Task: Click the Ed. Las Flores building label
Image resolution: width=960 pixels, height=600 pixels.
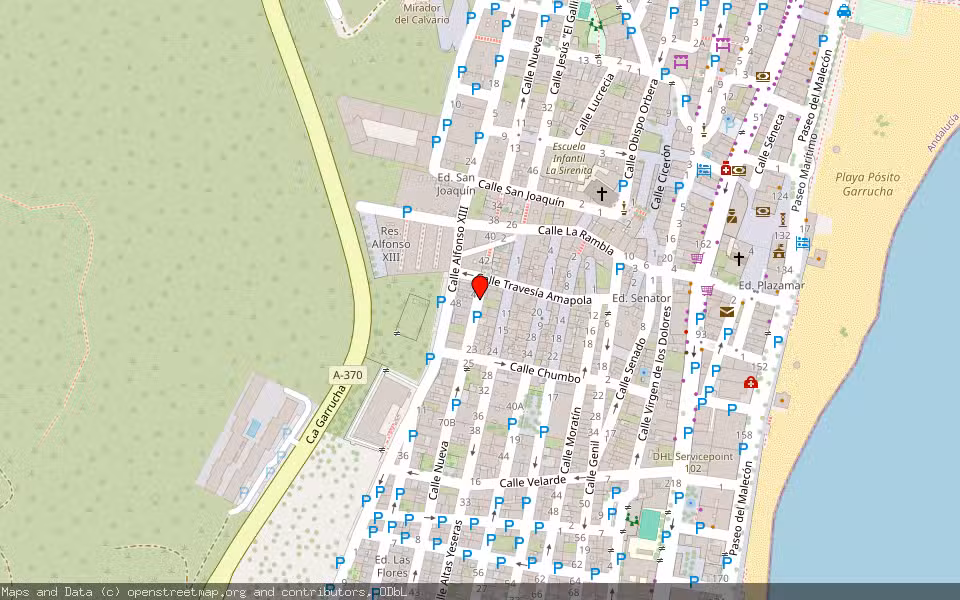Action: click(x=392, y=566)
